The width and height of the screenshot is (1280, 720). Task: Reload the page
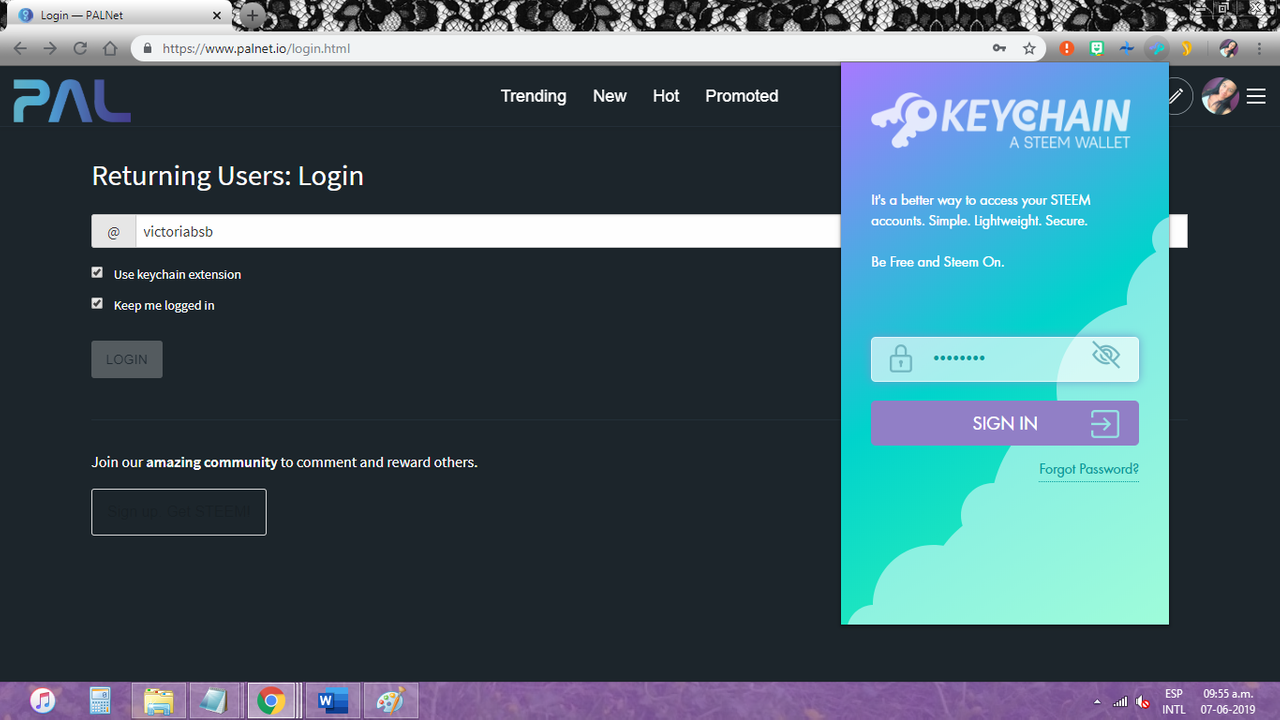[80, 48]
